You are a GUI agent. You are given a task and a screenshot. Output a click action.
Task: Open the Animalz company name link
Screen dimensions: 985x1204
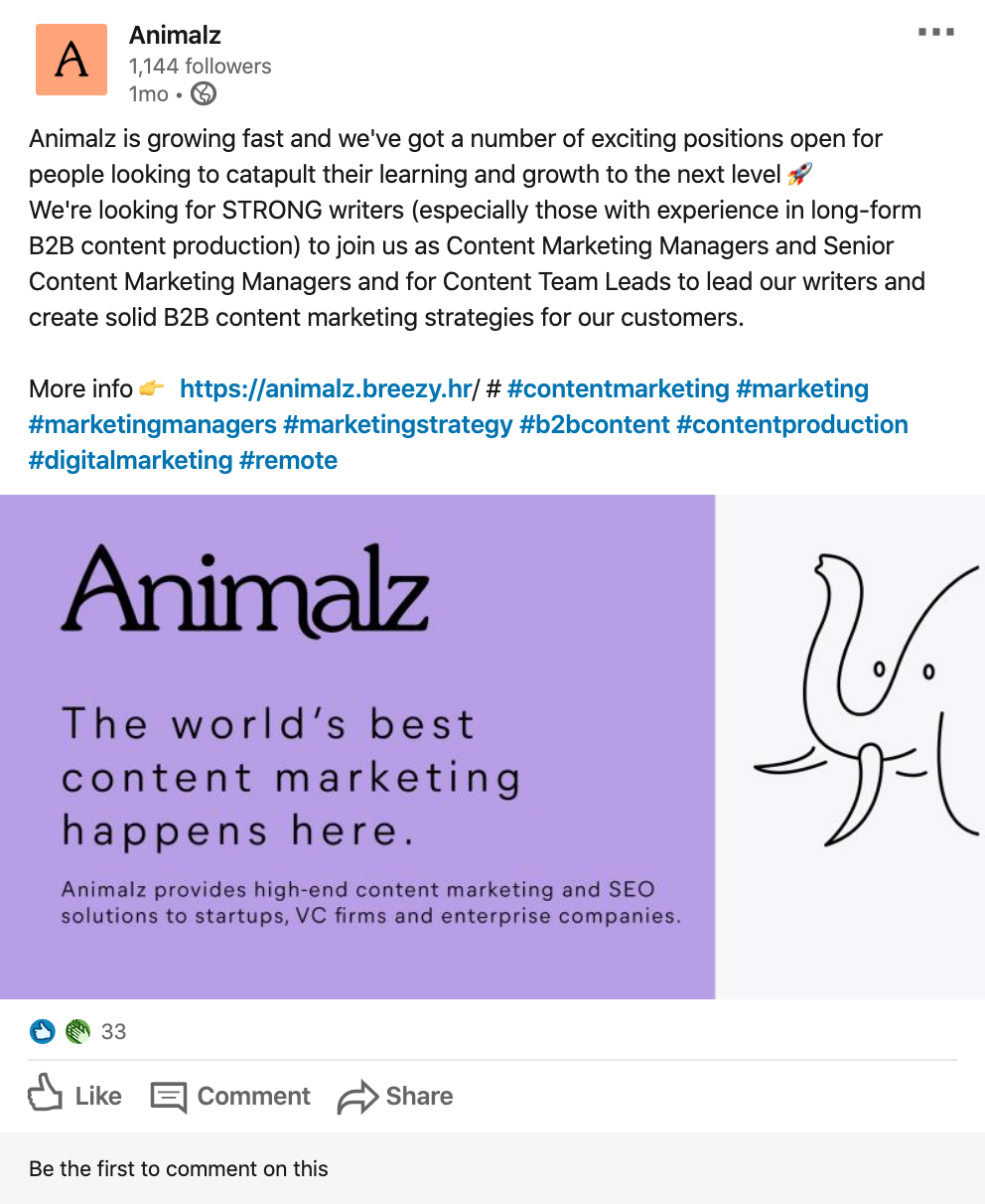pyautogui.click(x=175, y=36)
